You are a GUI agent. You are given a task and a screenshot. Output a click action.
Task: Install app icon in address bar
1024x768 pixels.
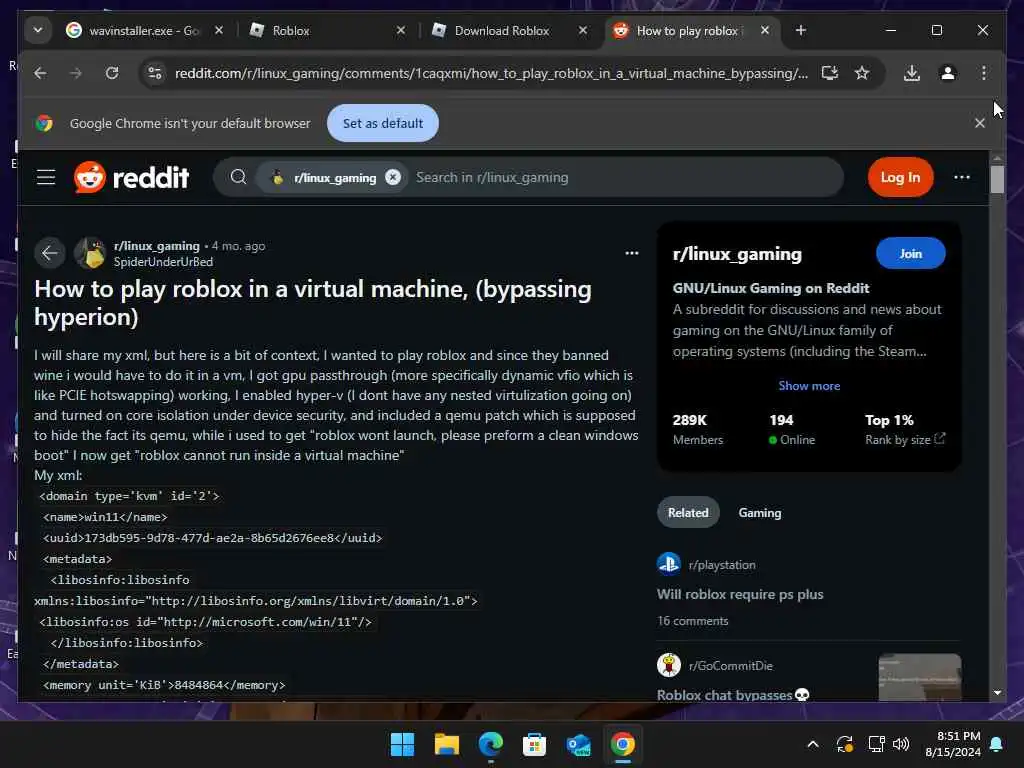click(829, 73)
